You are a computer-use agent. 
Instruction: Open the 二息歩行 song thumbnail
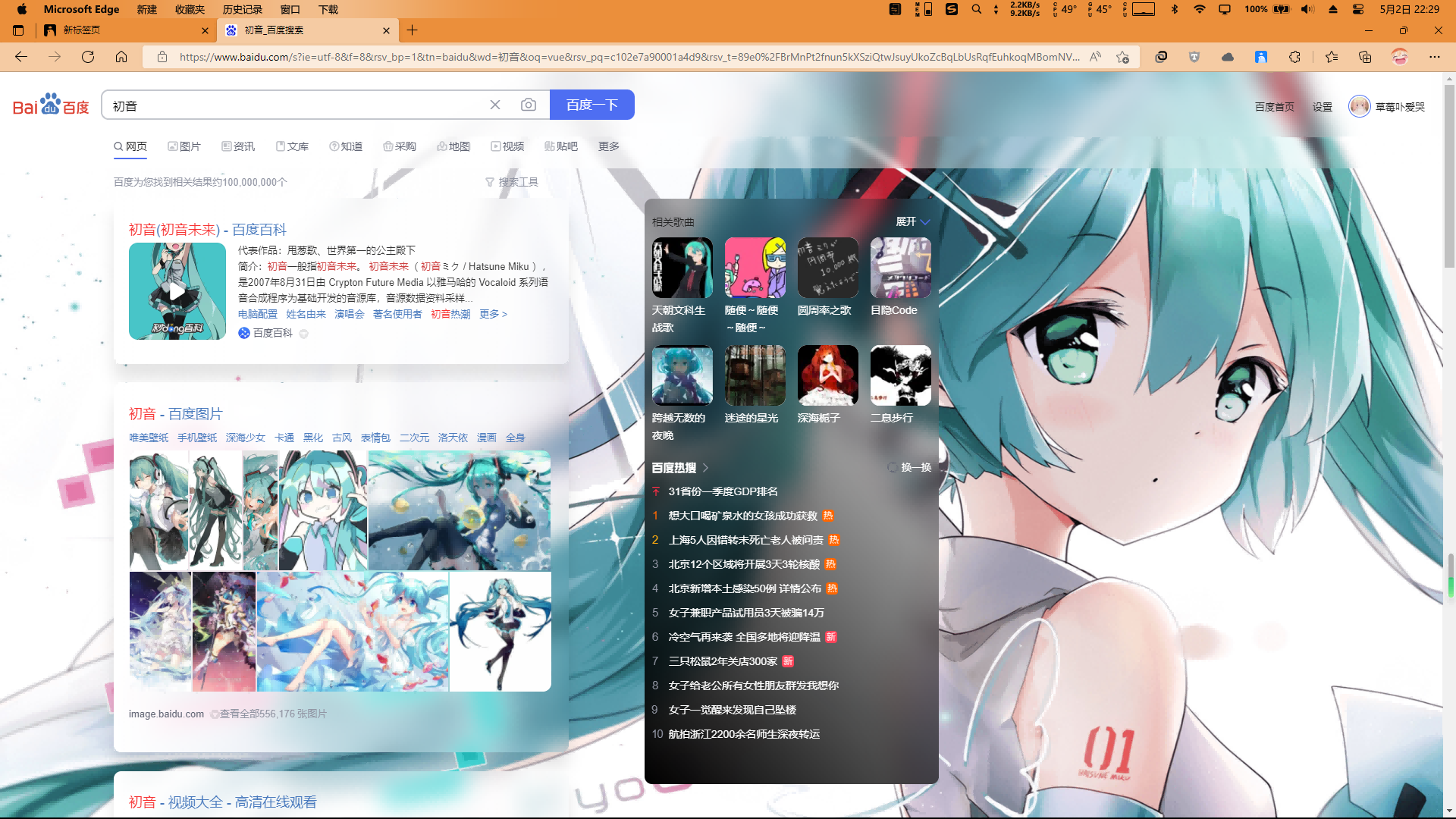(x=901, y=375)
